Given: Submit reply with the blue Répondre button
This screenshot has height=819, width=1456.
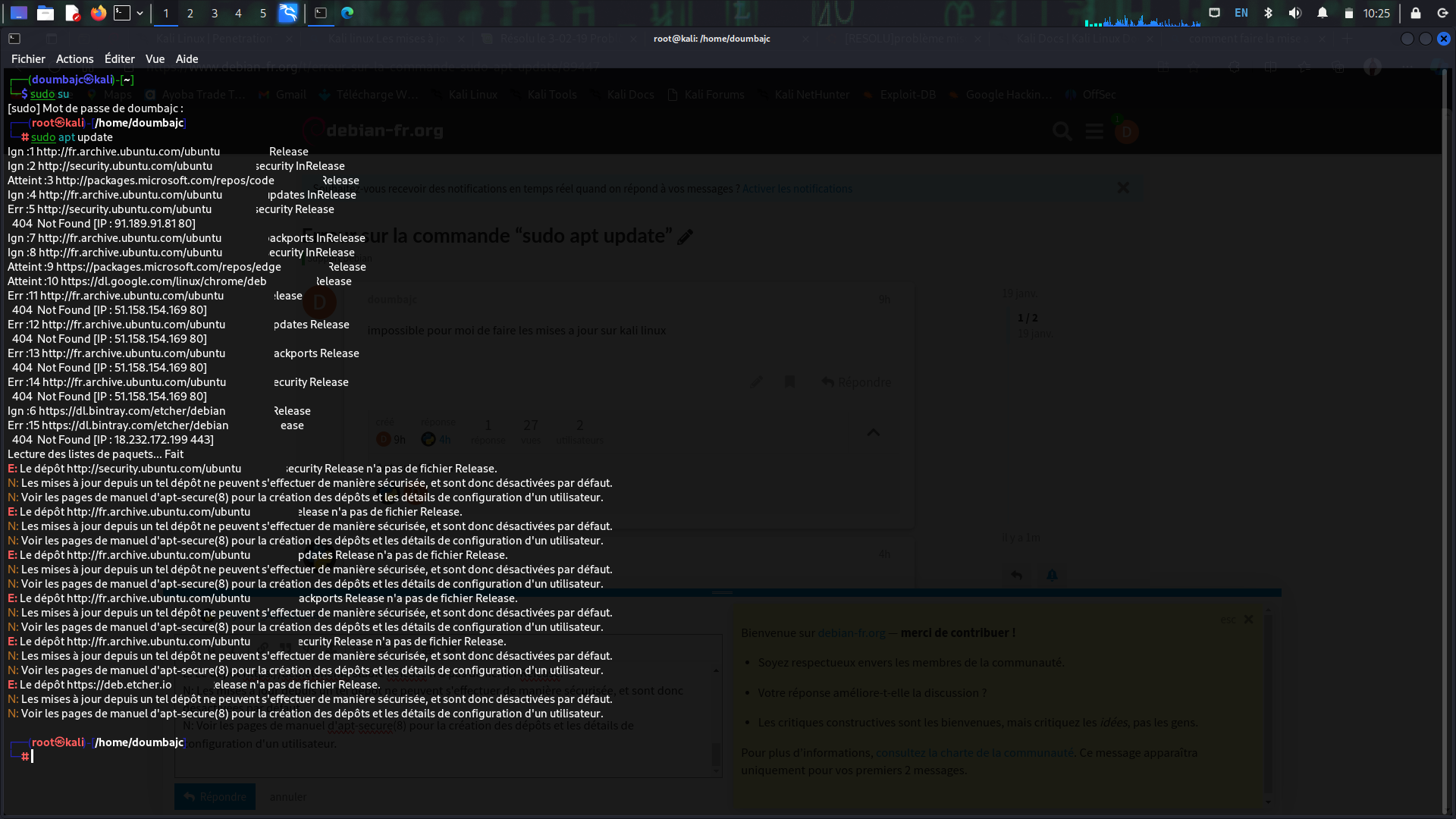Looking at the screenshot, I should [215, 797].
